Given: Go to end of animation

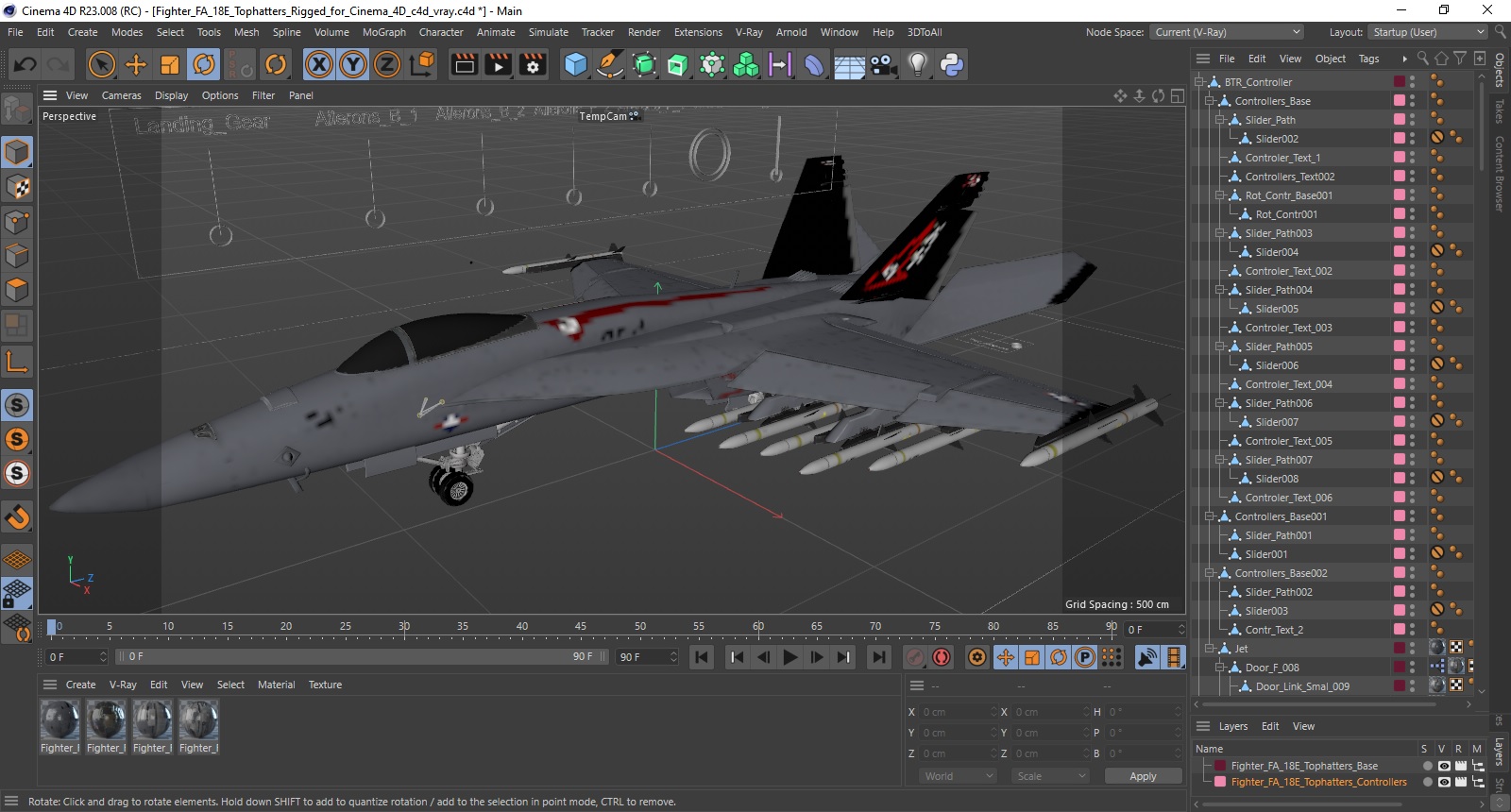Looking at the screenshot, I should coord(879,657).
